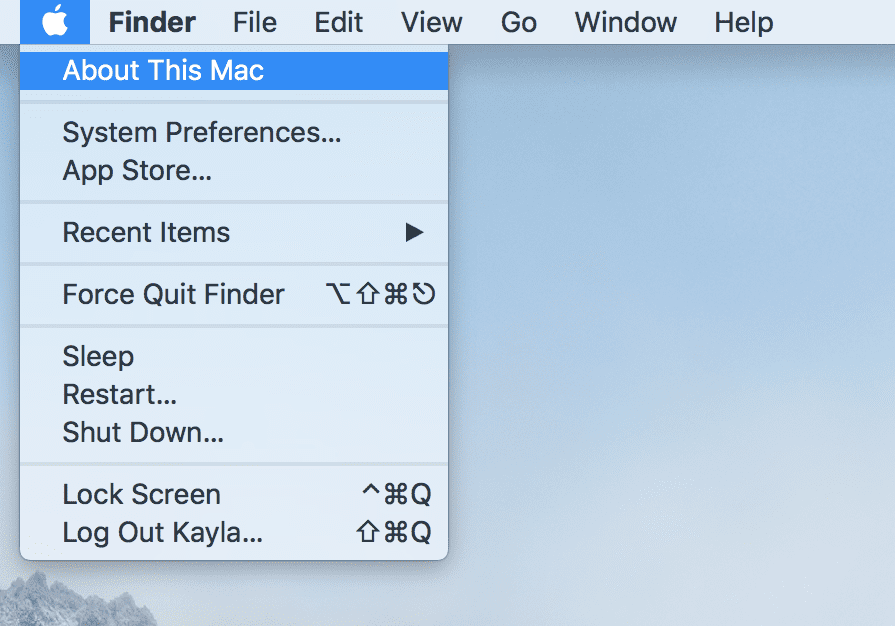Open the Help menu
This screenshot has width=895, height=626.
coord(743,21)
